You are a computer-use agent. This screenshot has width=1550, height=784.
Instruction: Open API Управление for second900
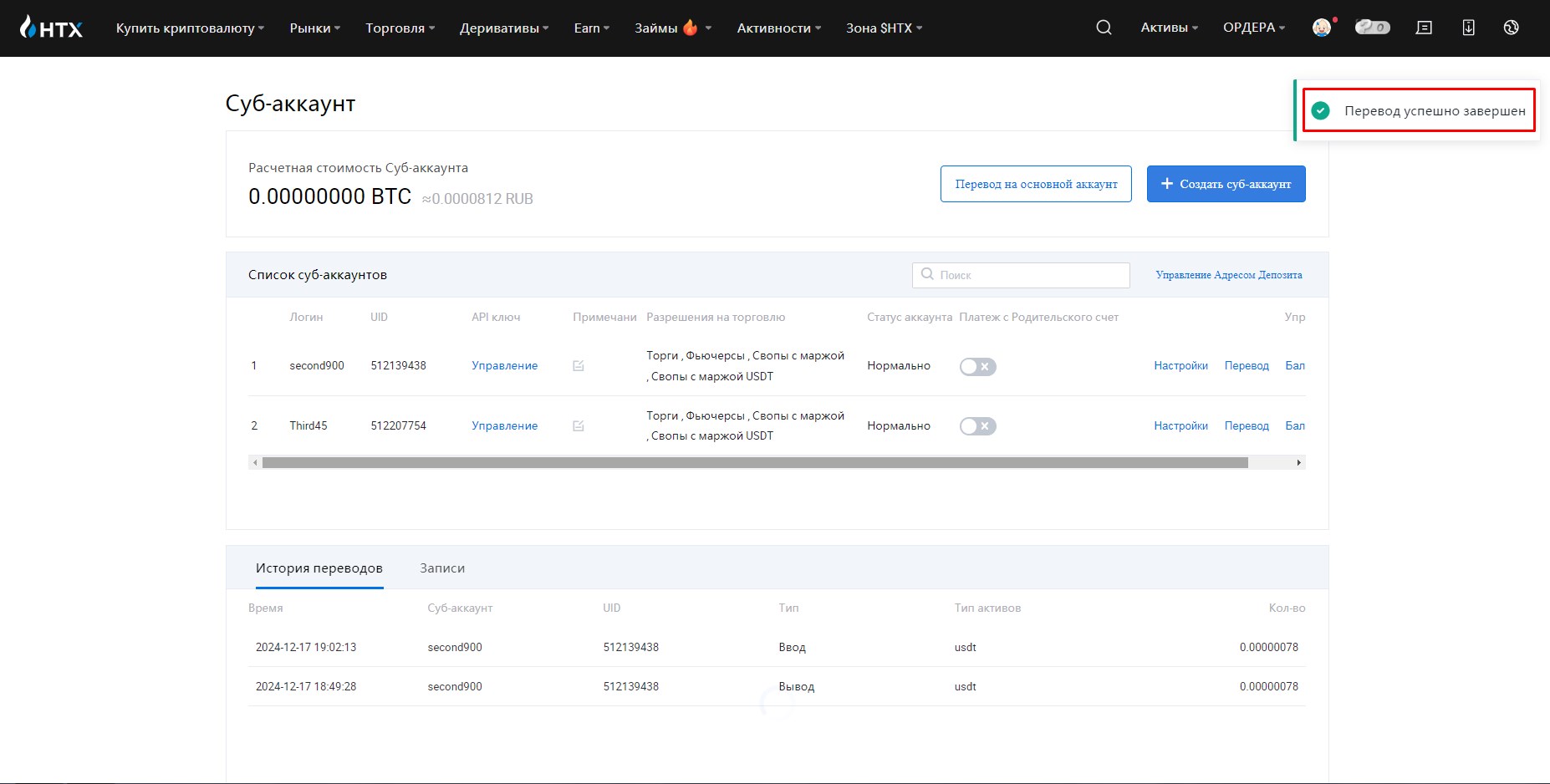click(504, 365)
